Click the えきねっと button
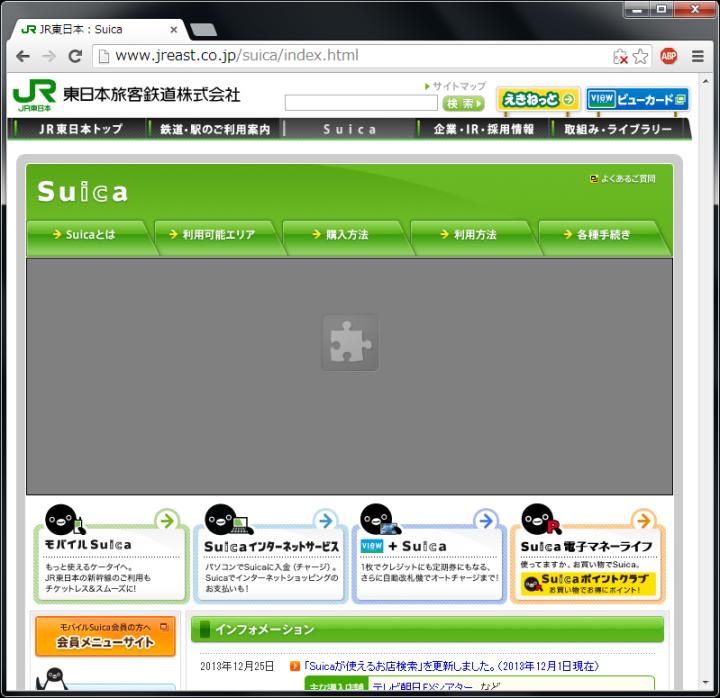Screen dimensions: 720x698 pos(538,99)
